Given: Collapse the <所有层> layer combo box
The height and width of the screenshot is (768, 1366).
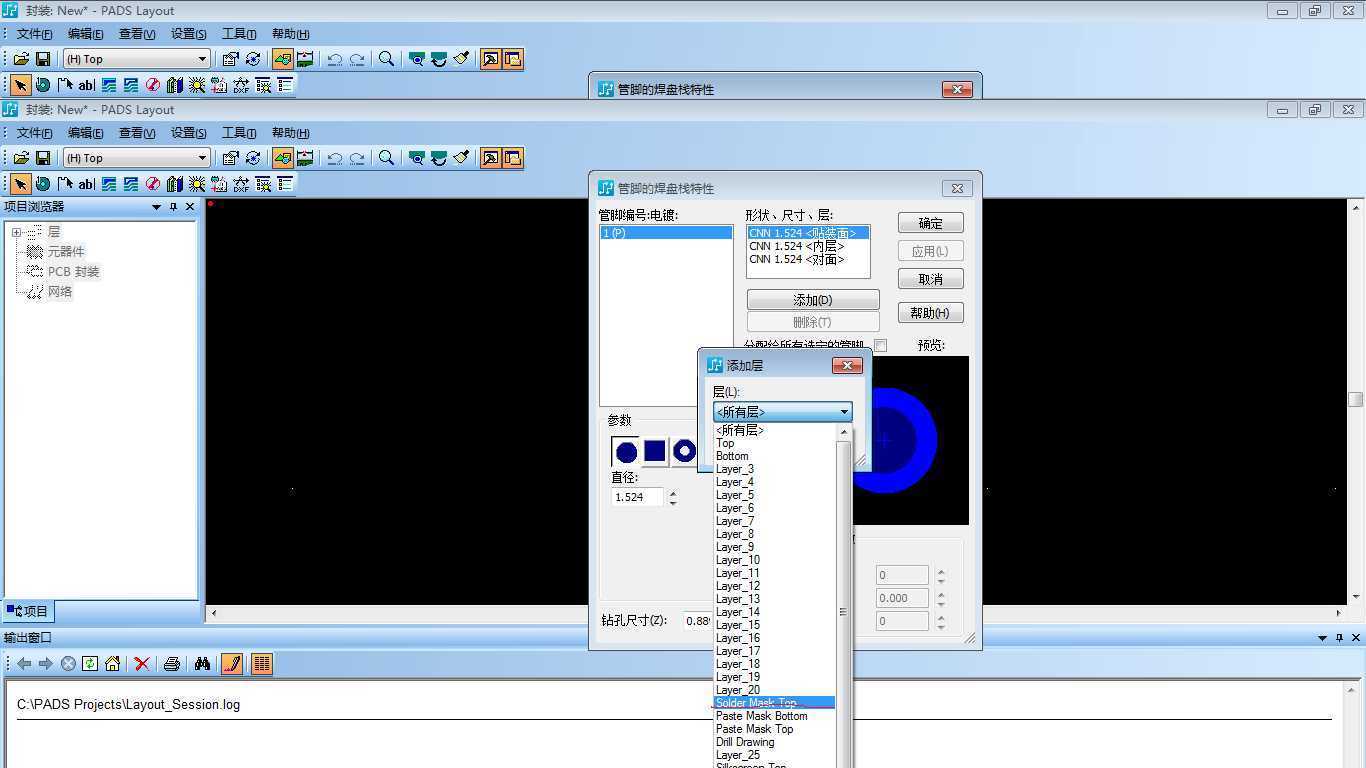Looking at the screenshot, I should click(782, 412).
